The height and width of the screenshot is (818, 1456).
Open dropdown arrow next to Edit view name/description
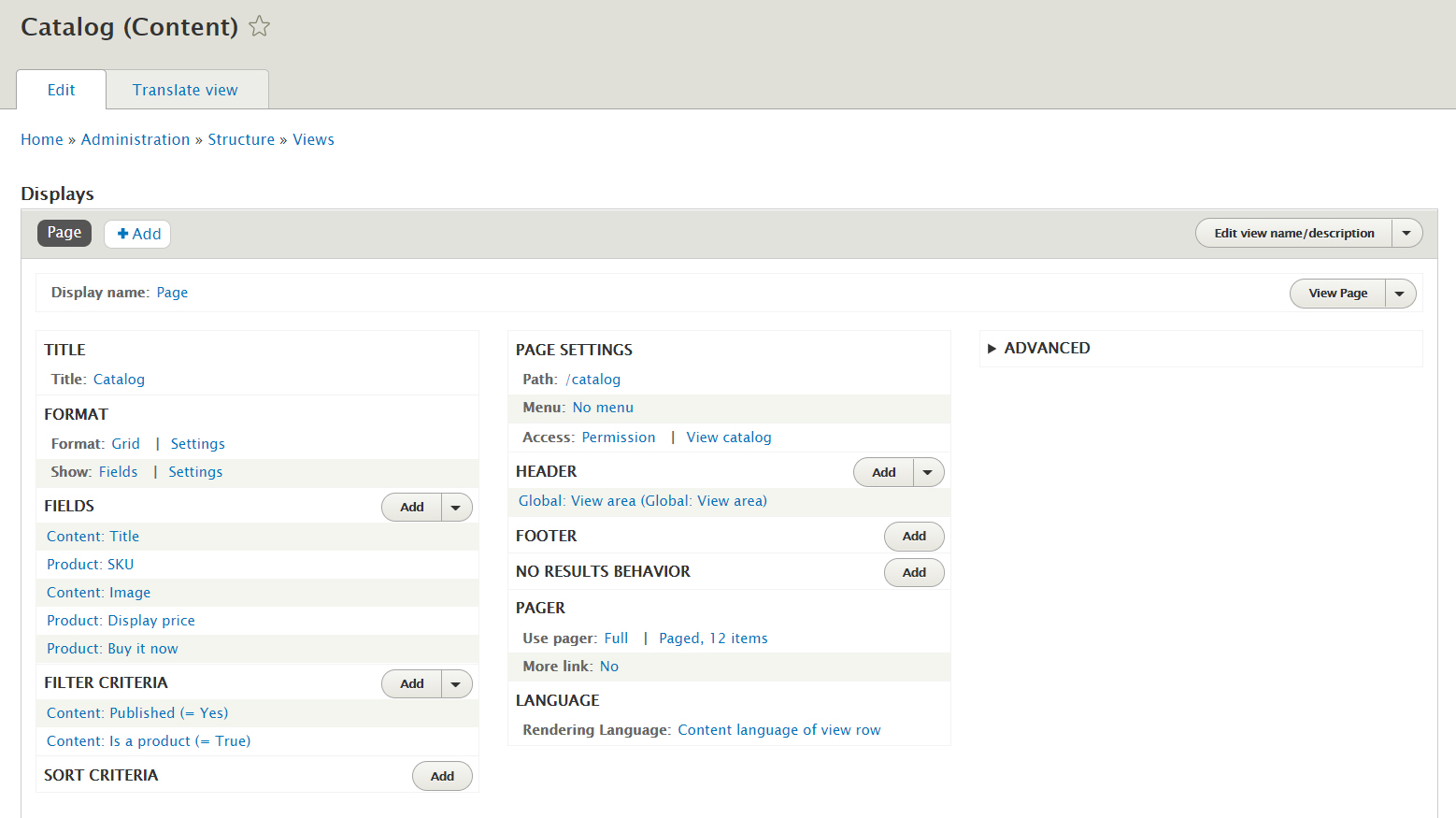[x=1406, y=233]
